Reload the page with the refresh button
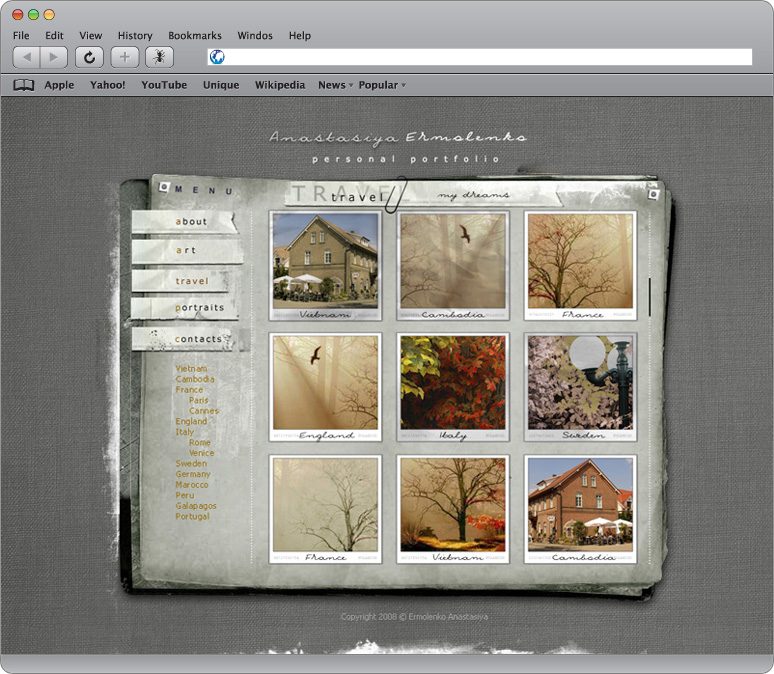Image resolution: width=774 pixels, height=674 pixels. click(89, 57)
